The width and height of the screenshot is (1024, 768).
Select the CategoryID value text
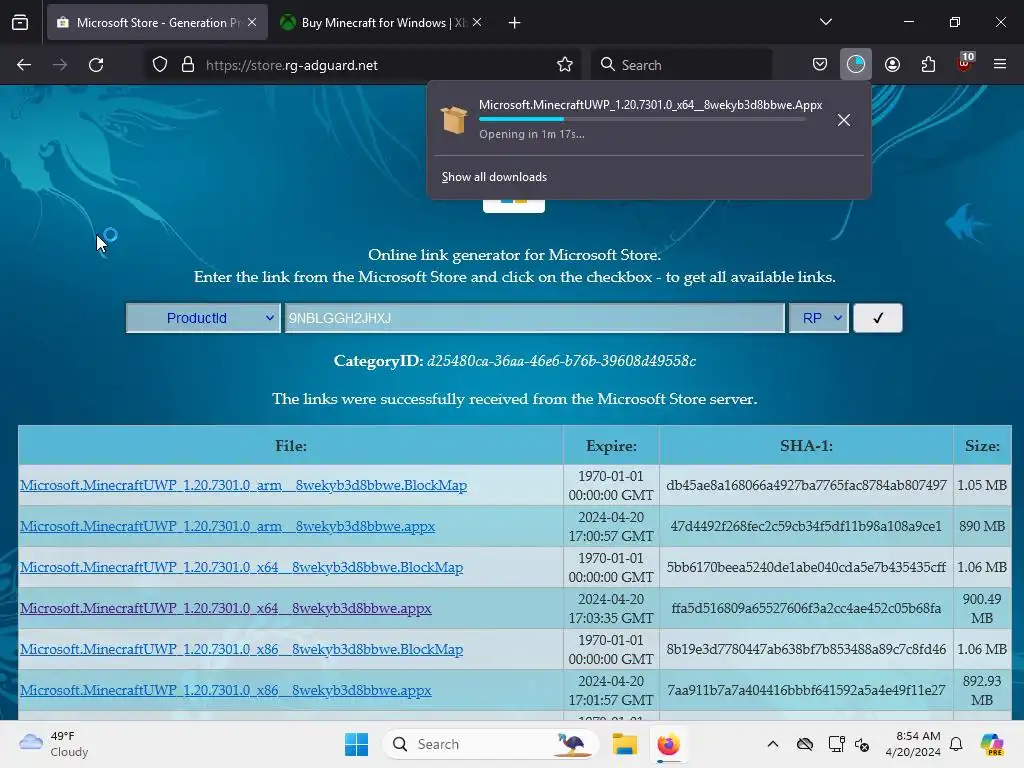pyautogui.click(x=562, y=361)
